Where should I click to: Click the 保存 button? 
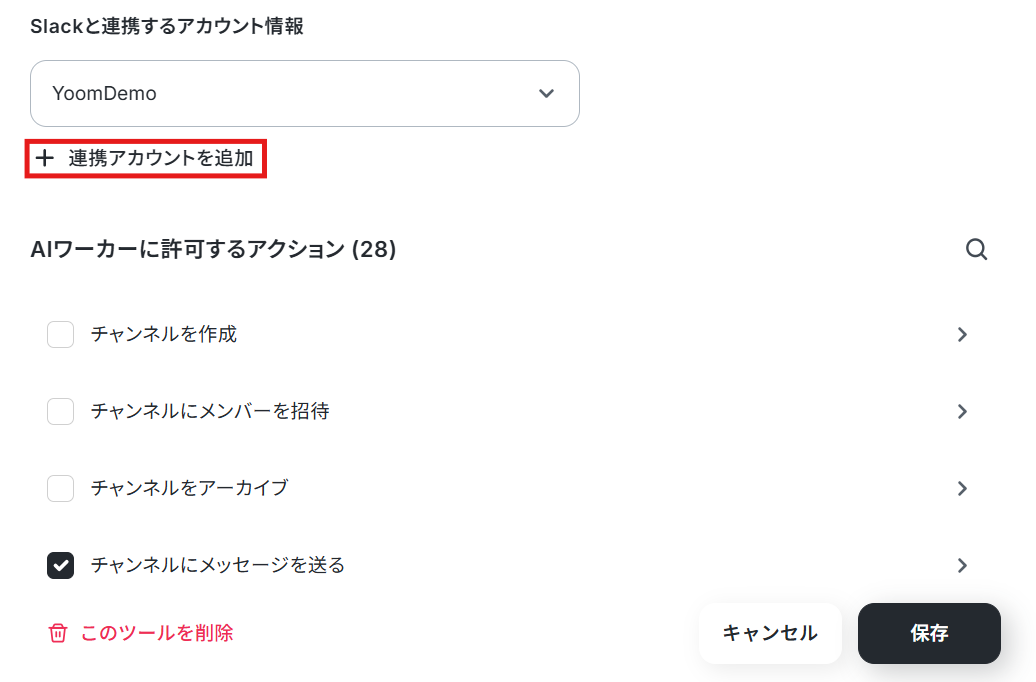point(929,633)
